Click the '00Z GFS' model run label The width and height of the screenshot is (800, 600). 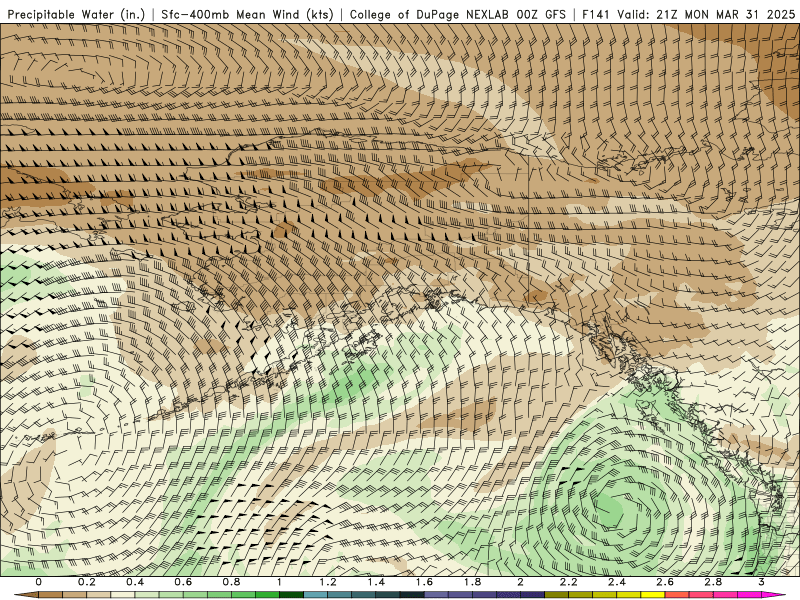pyautogui.click(x=540, y=15)
